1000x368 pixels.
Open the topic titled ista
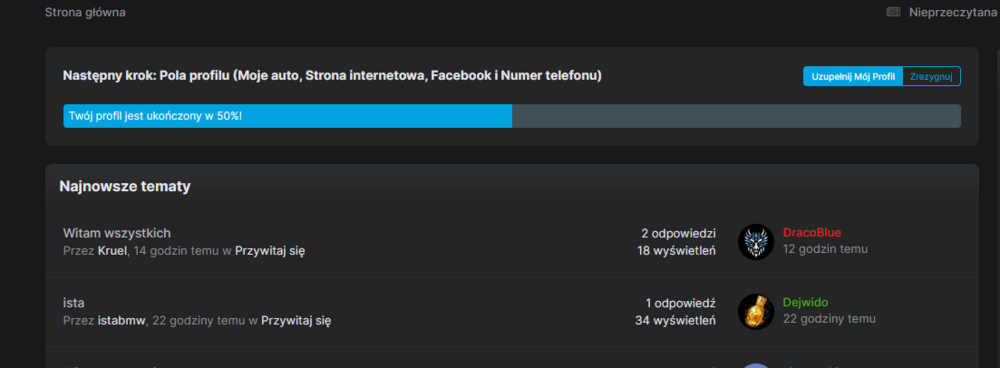click(x=74, y=302)
